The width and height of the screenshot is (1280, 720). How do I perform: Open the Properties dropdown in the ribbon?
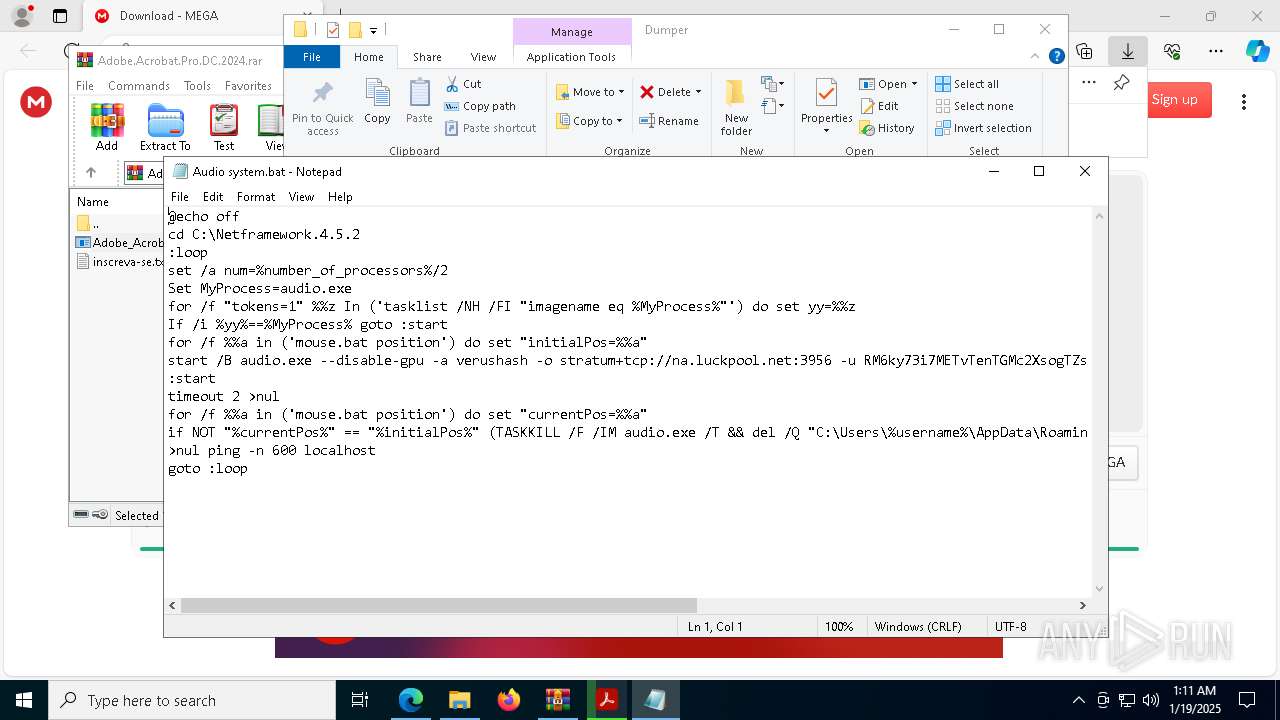pos(826,107)
